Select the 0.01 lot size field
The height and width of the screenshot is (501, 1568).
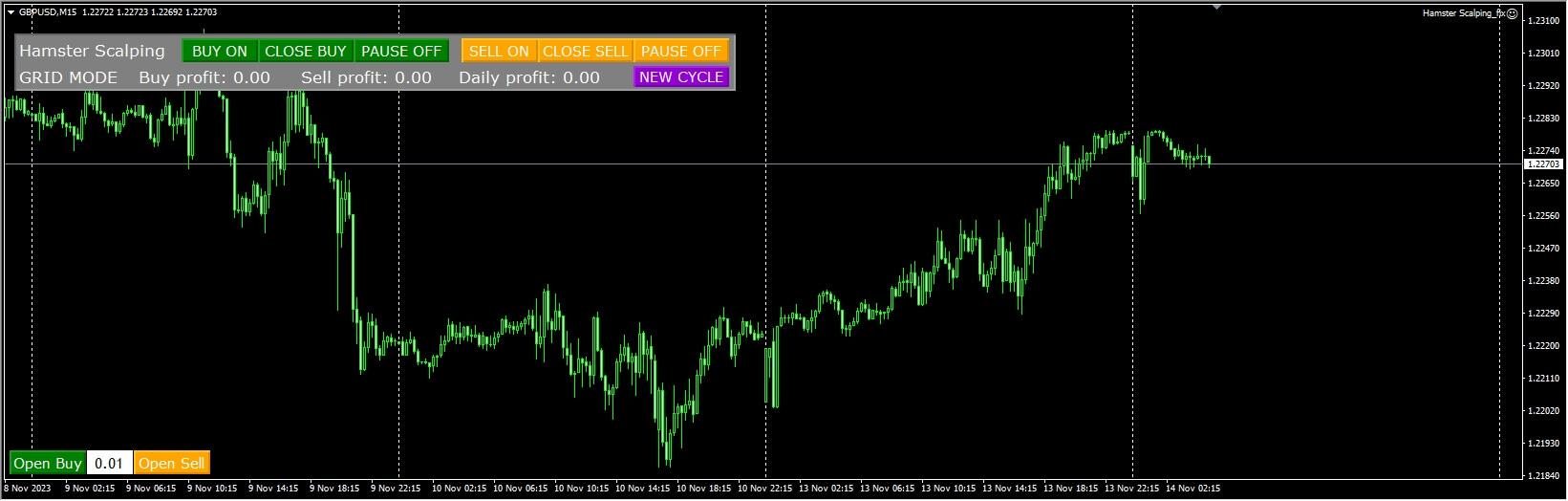109,464
